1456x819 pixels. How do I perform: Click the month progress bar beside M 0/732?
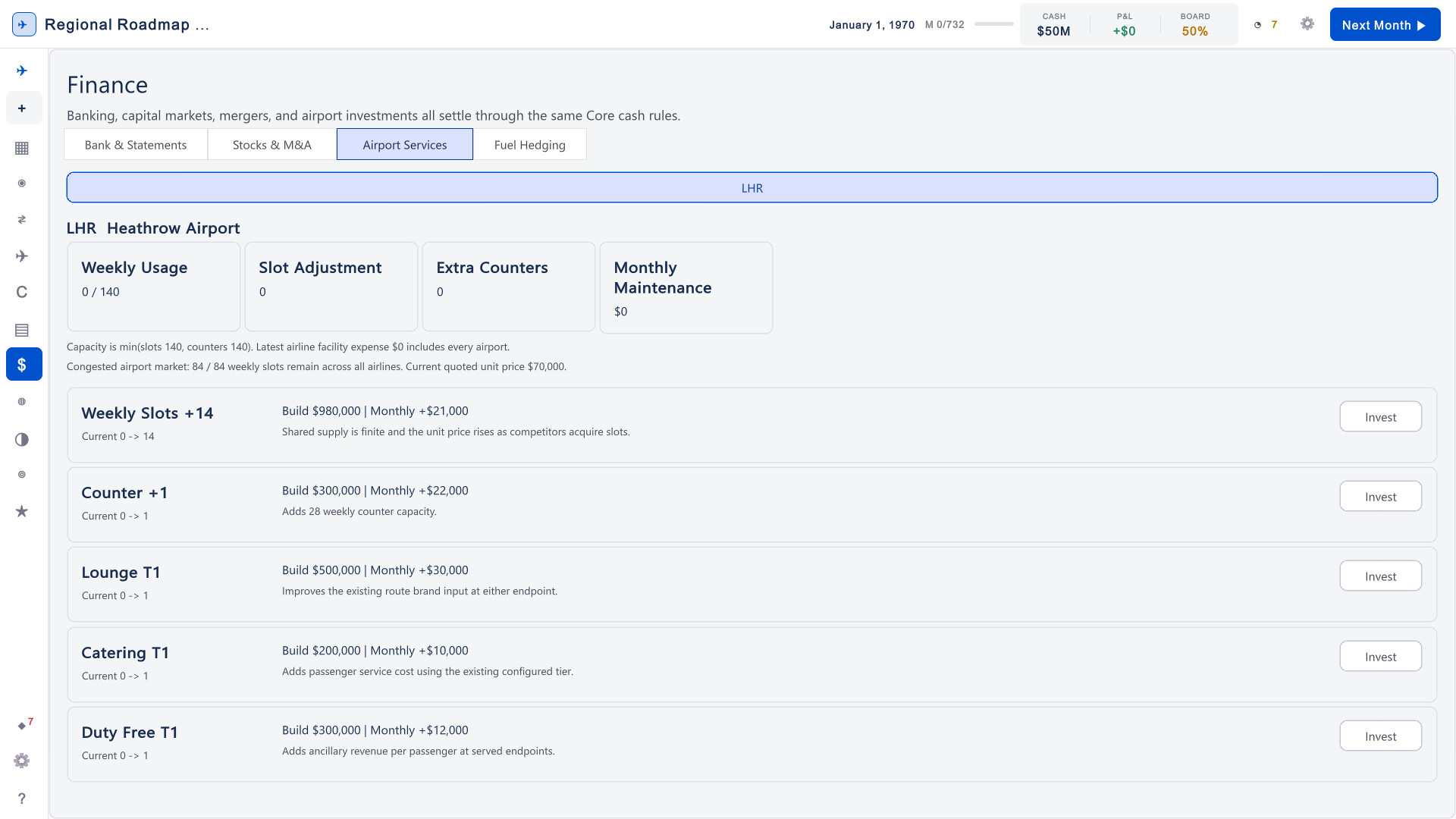[993, 24]
